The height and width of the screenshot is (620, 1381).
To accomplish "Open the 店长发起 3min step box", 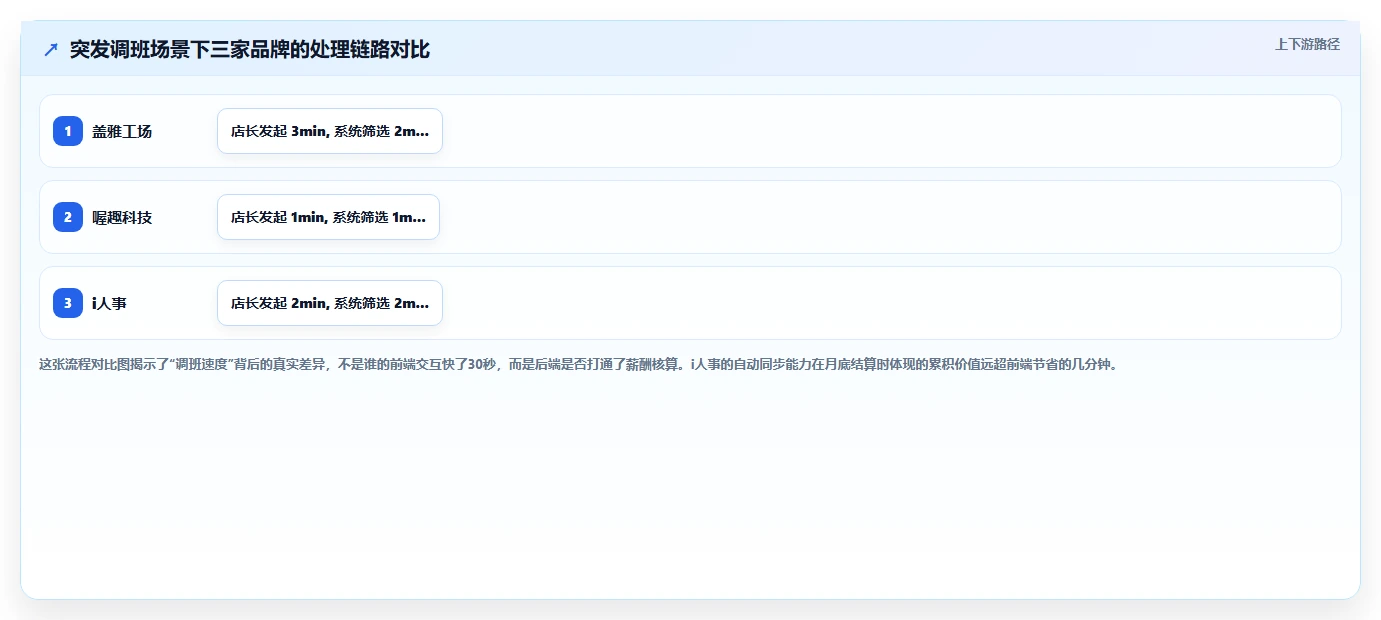I will click(x=330, y=131).
